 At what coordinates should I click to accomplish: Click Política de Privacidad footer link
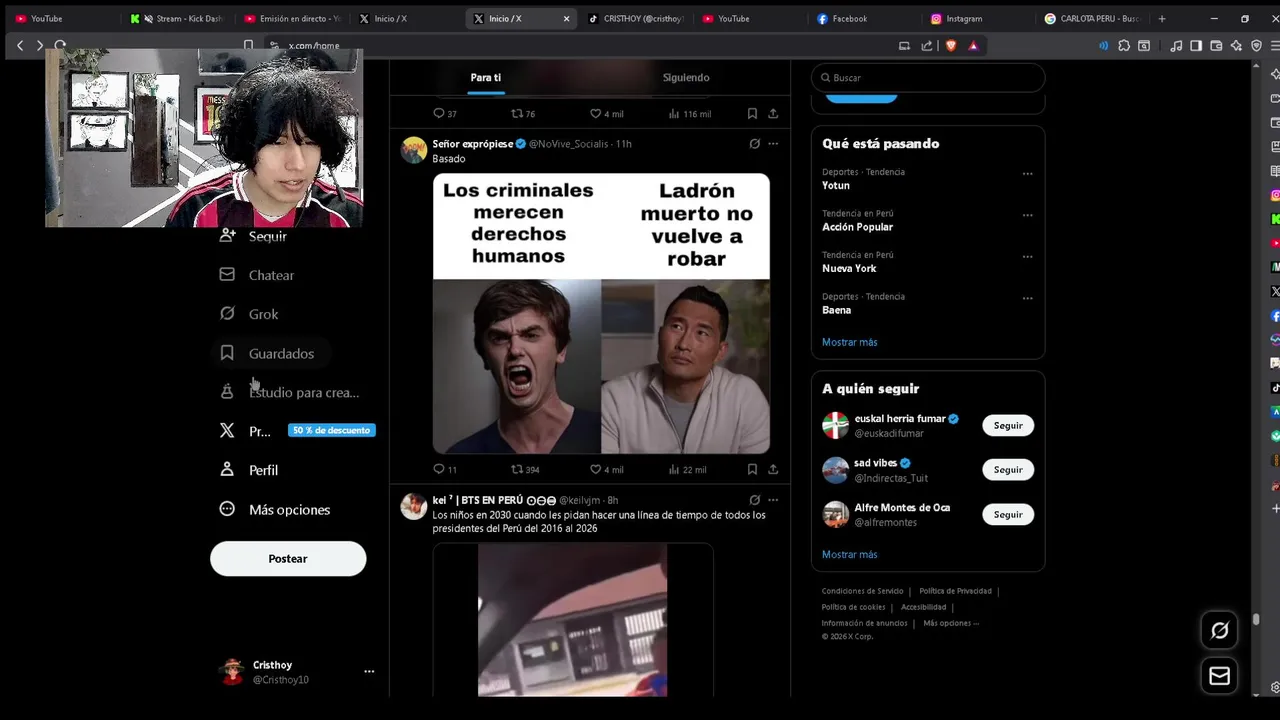[955, 591]
